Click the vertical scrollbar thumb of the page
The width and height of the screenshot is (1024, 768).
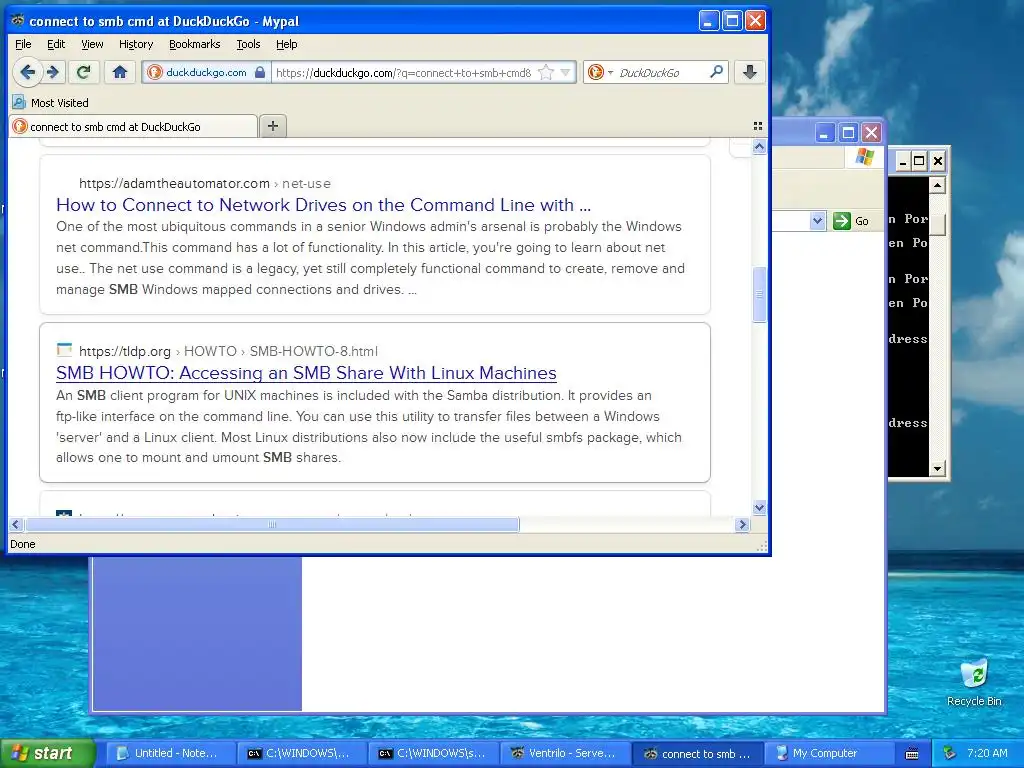coord(759,295)
